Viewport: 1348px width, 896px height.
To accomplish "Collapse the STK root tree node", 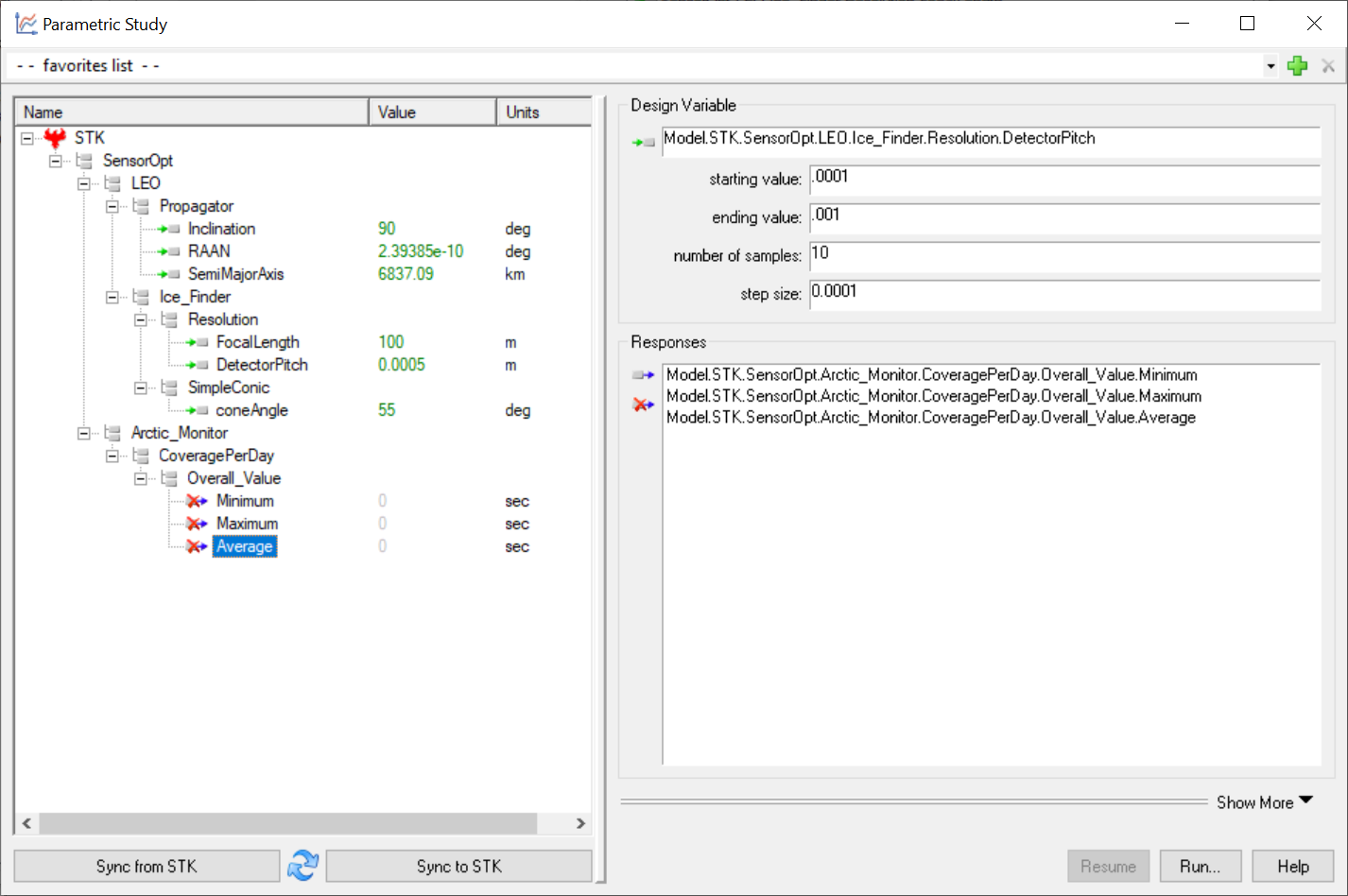I will coord(27,138).
